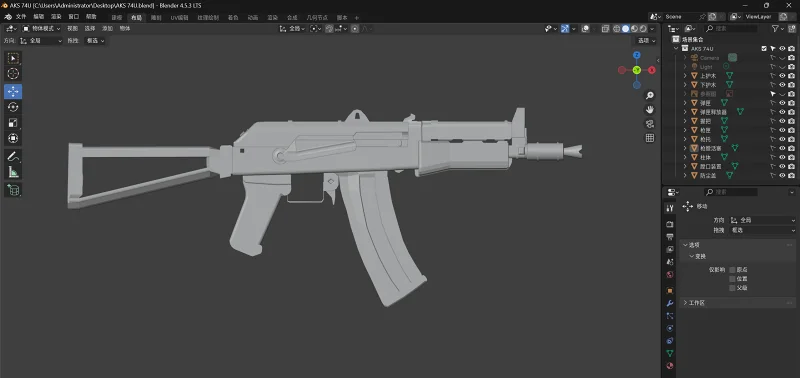
Task: Open the Output properties tab
Action: [x=670, y=237]
